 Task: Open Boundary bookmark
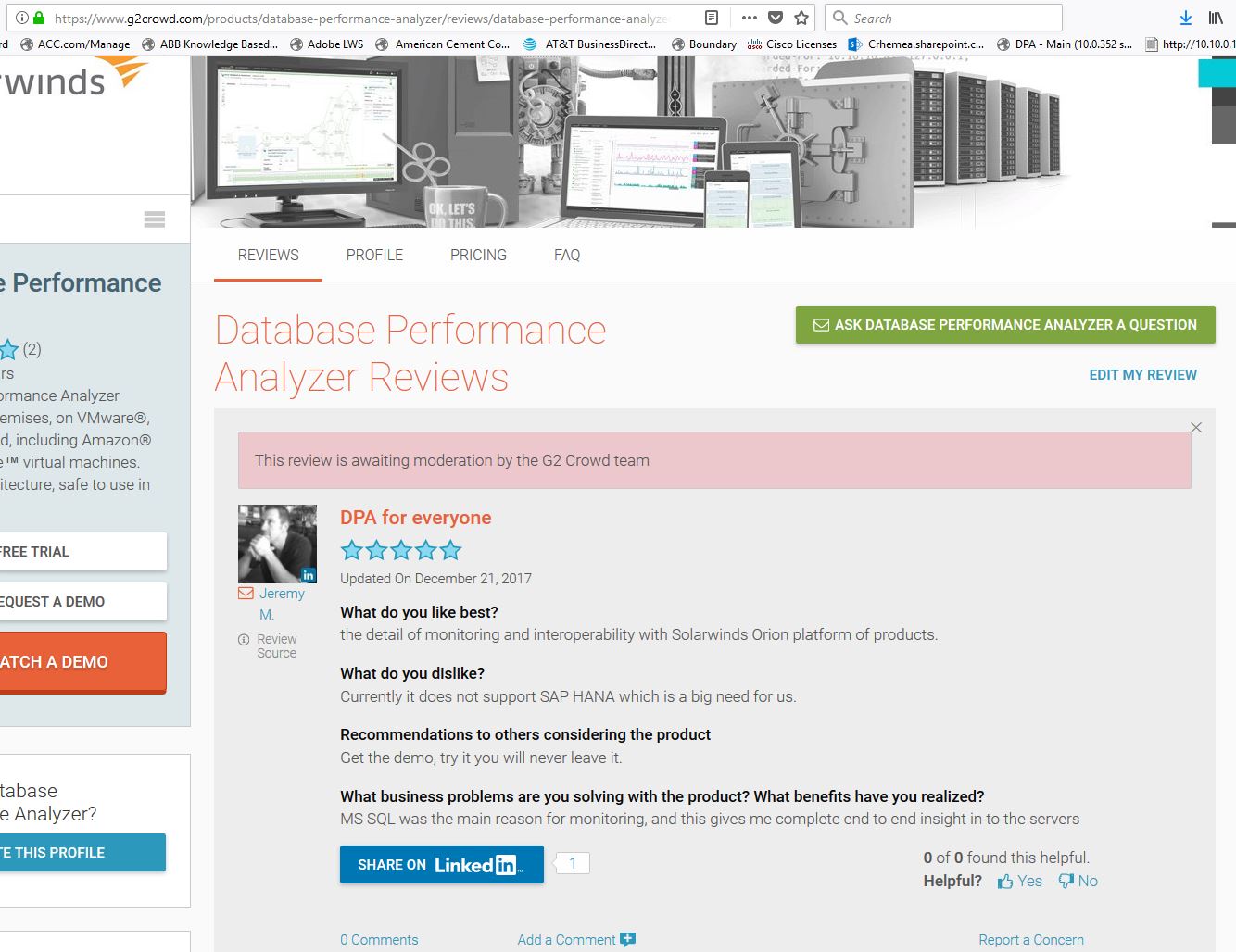704,44
